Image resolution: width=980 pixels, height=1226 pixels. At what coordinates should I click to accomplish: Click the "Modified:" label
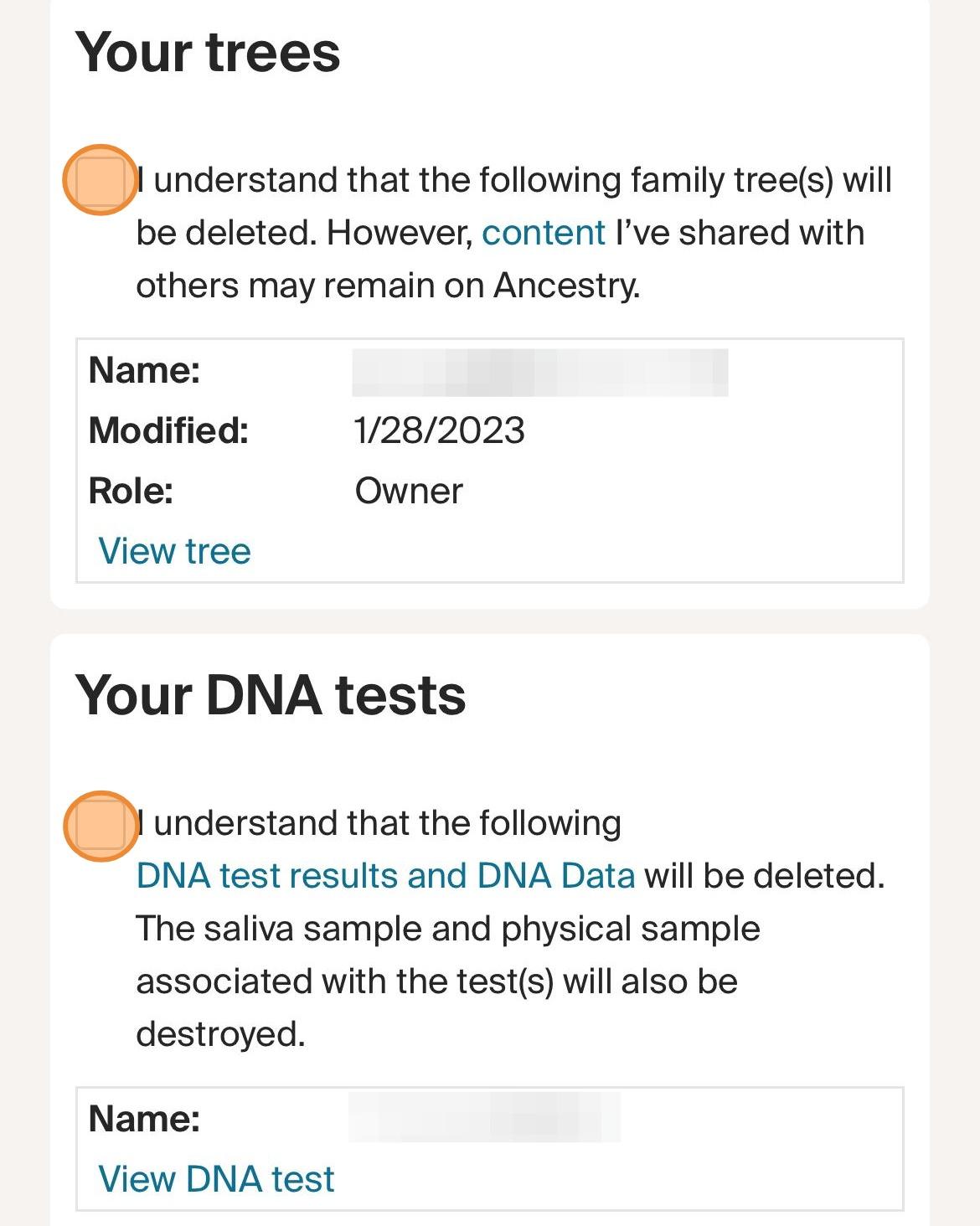pyautogui.click(x=168, y=430)
